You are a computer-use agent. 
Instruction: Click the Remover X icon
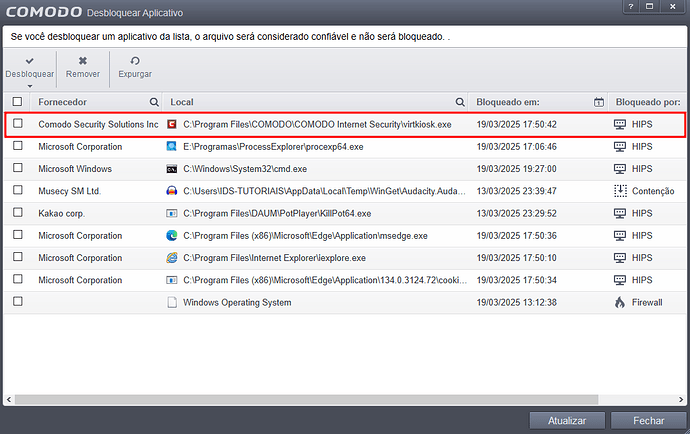[x=83, y=61]
